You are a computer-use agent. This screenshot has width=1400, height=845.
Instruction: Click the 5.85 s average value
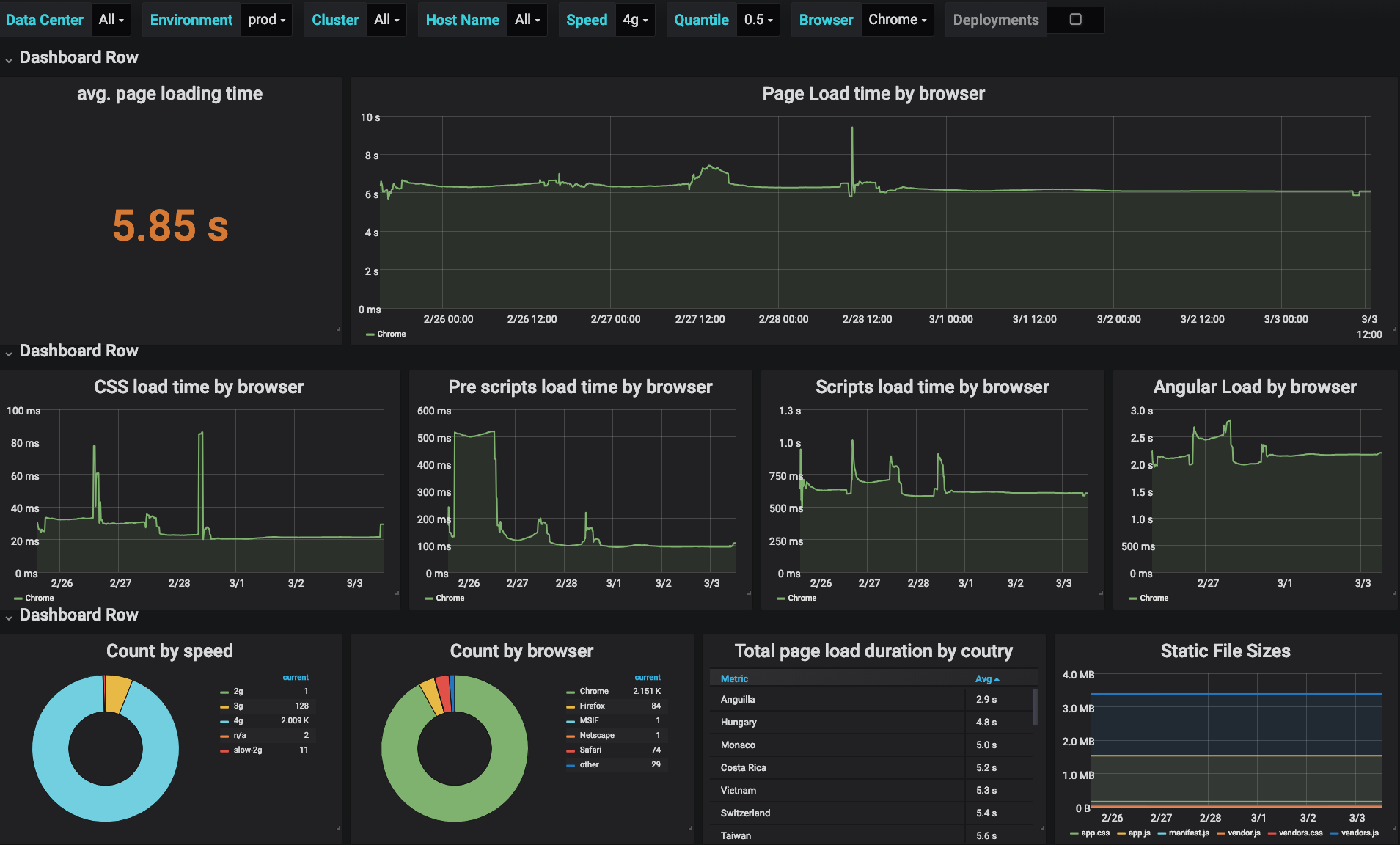(170, 225)
